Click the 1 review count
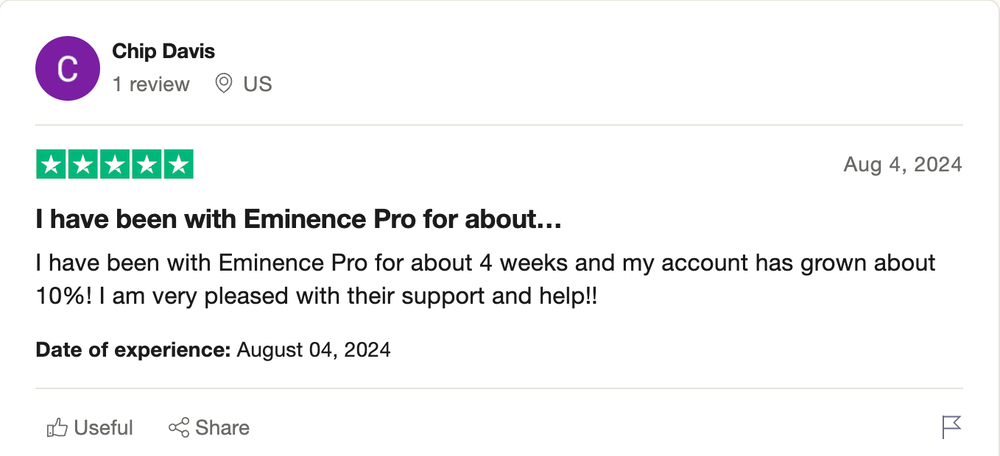1000x456 pixels. [x=151, y=84]
